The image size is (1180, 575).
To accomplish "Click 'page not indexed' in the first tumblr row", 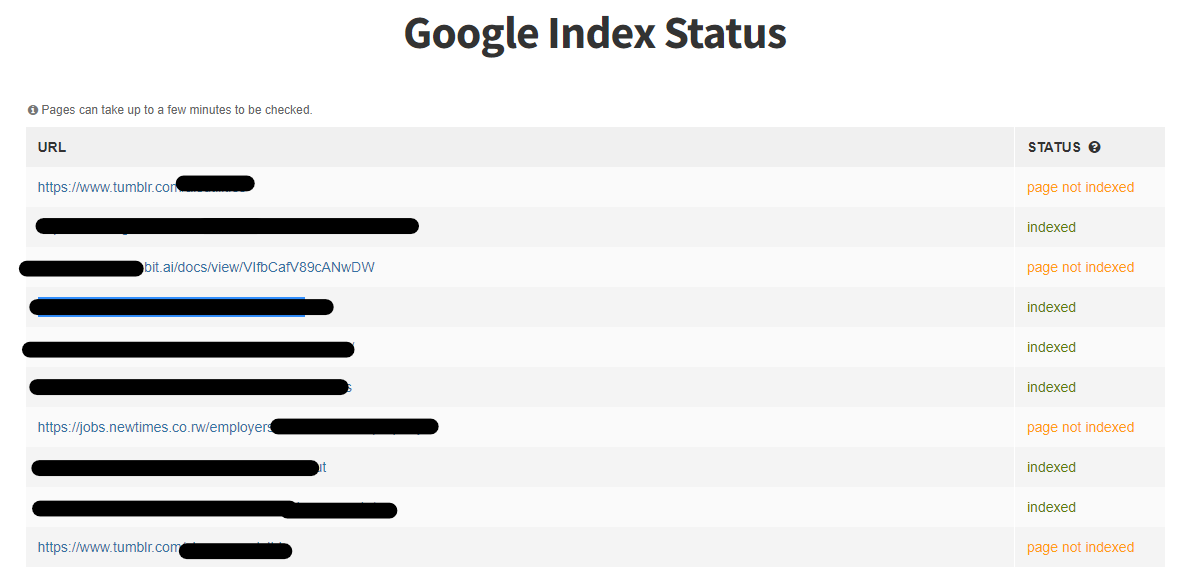I will (1080, 187).
